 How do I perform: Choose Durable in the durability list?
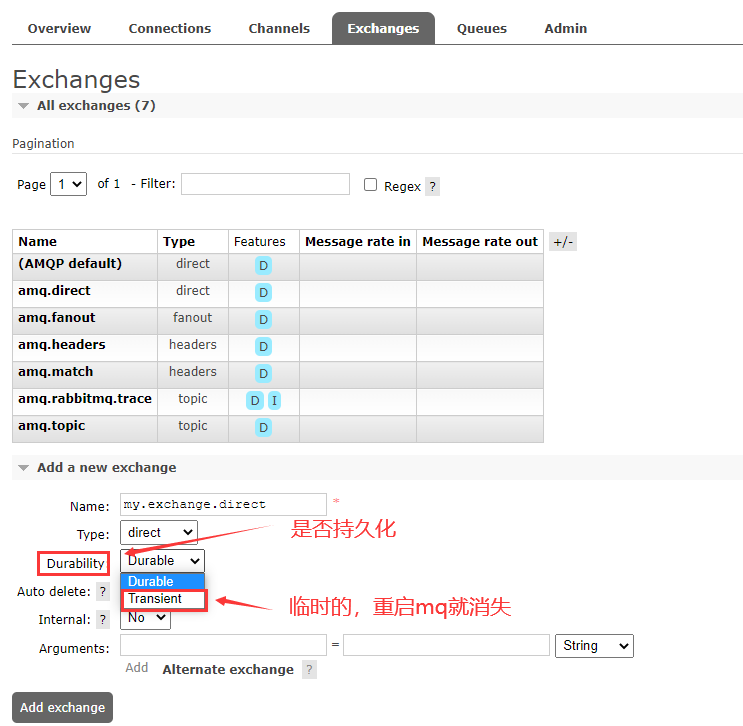tap(163, 581)
